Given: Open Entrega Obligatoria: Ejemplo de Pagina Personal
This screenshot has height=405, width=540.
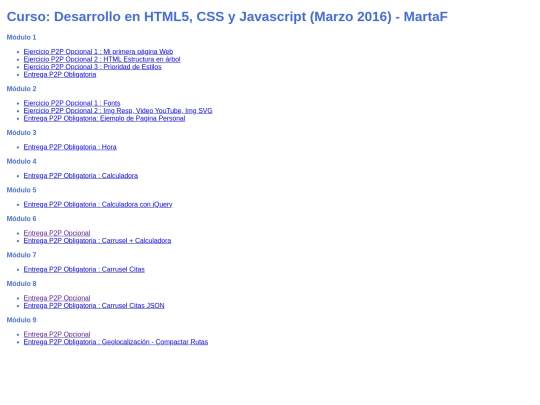Looking at the screenshot, I should tap(104, 118).
